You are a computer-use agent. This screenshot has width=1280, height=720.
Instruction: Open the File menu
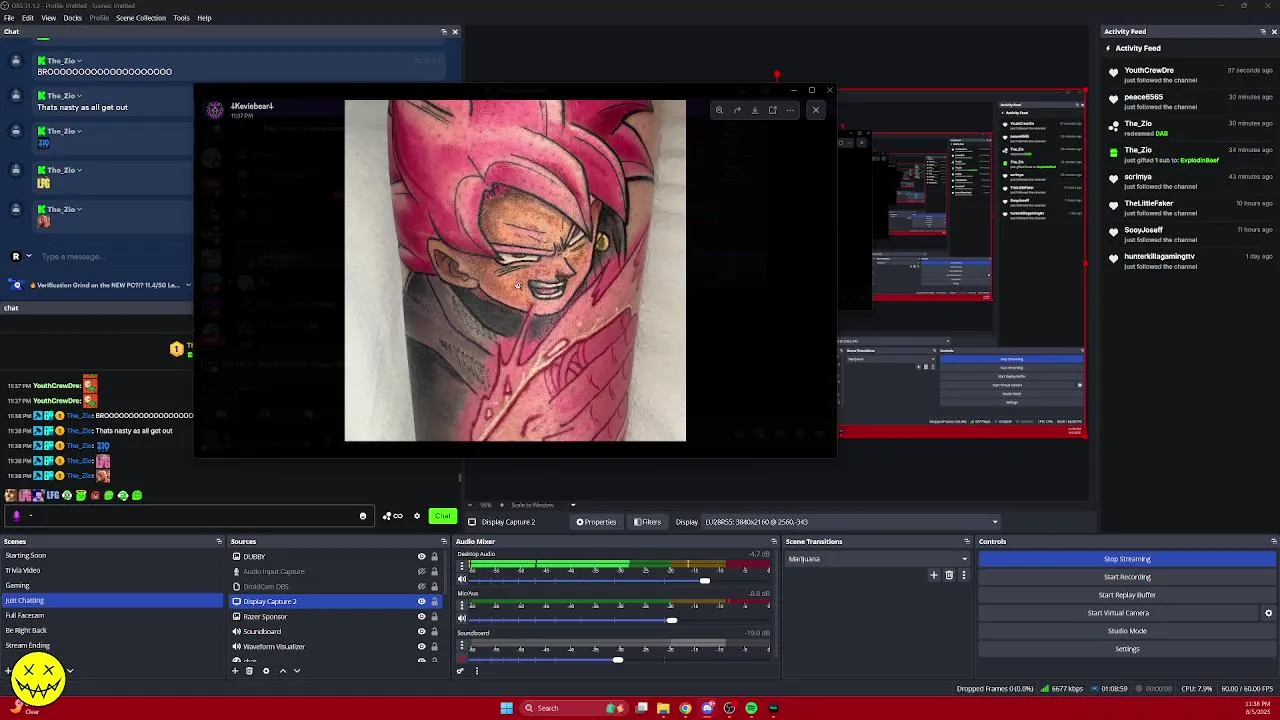[x=9, y=18]
